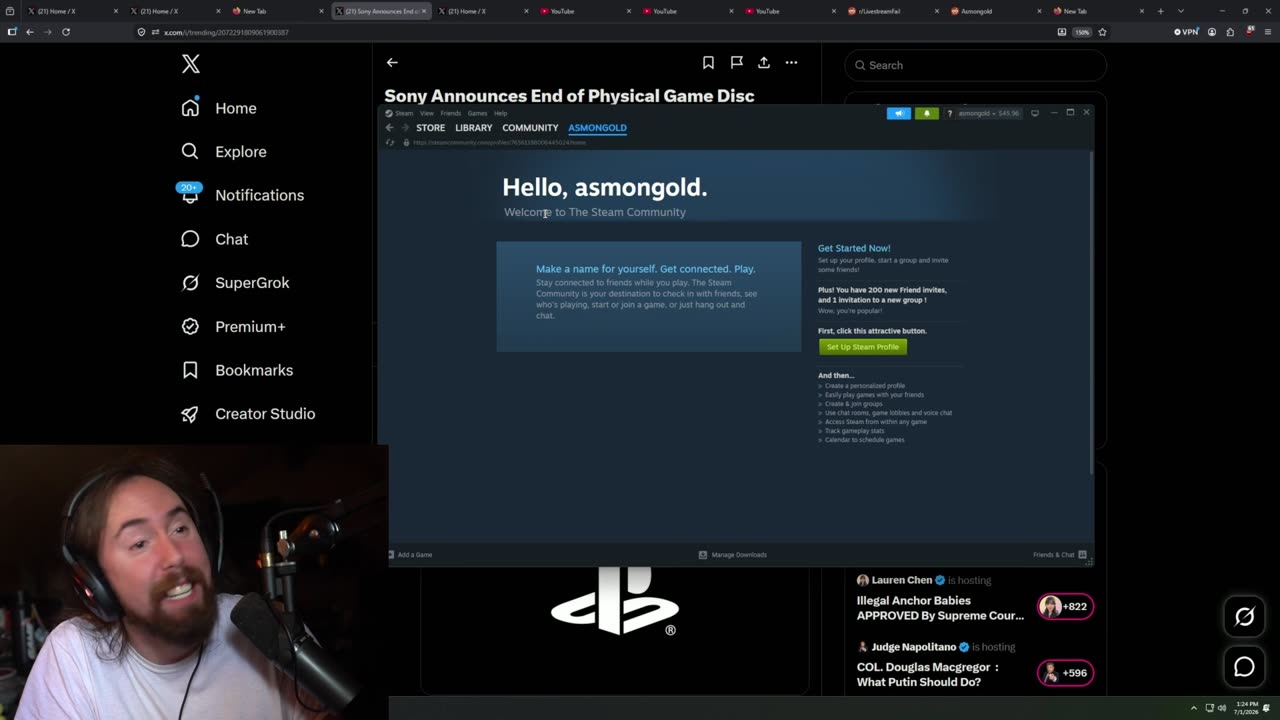This screenshot has width=1280, height=720.
Task: Click Add a Game in Steam footer
Action: (x=410, y=555)
